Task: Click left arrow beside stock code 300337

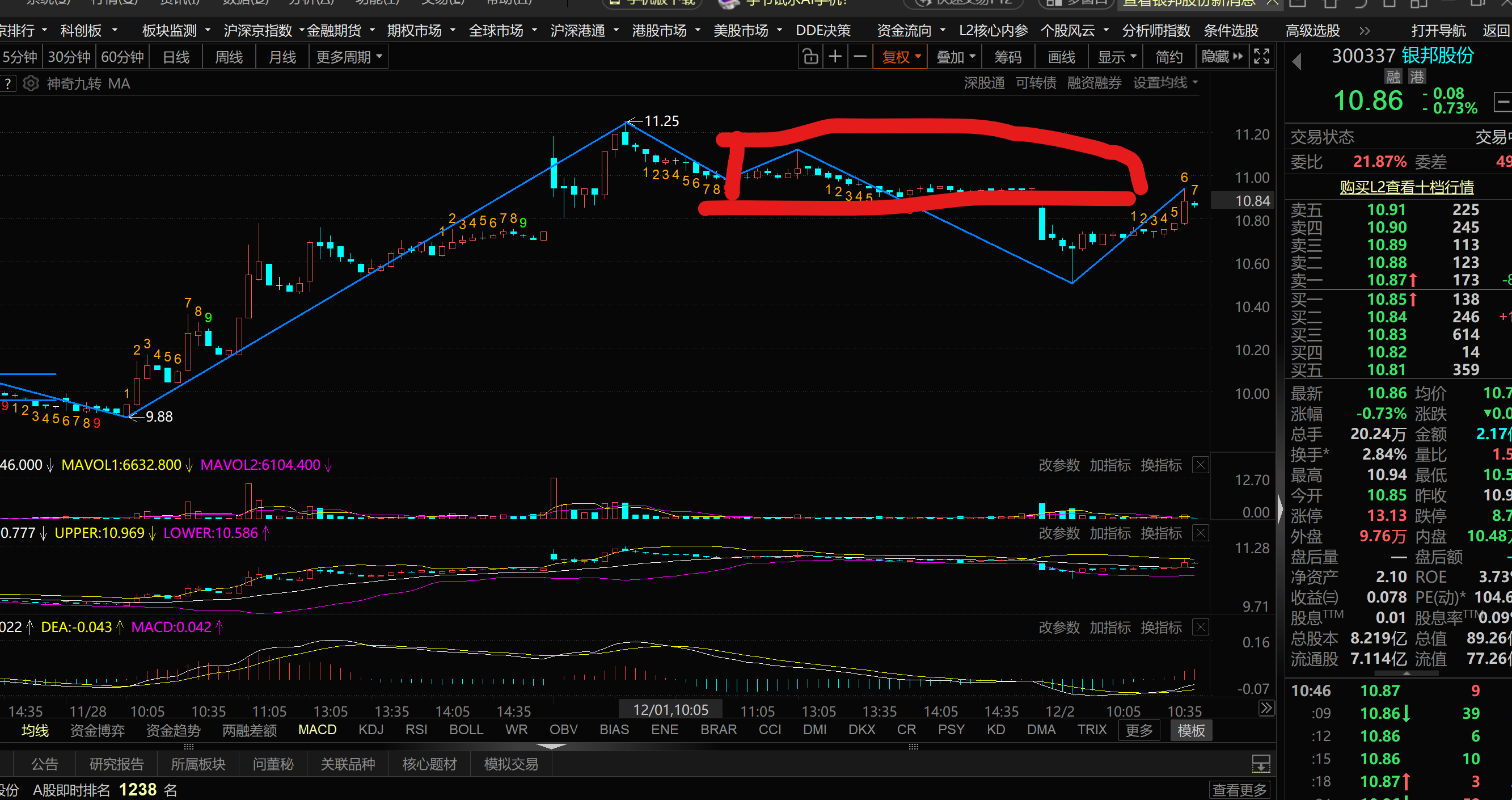Action: [1297, 61]
